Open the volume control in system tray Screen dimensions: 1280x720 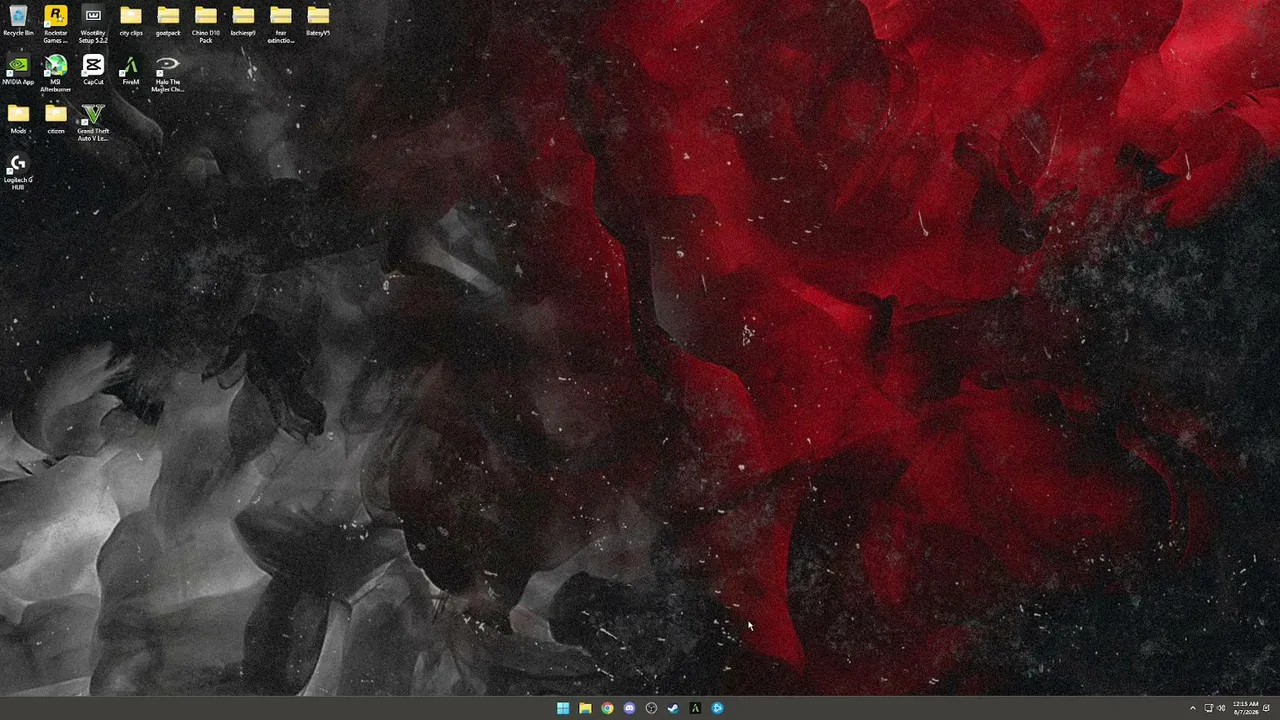point(1221,708)
